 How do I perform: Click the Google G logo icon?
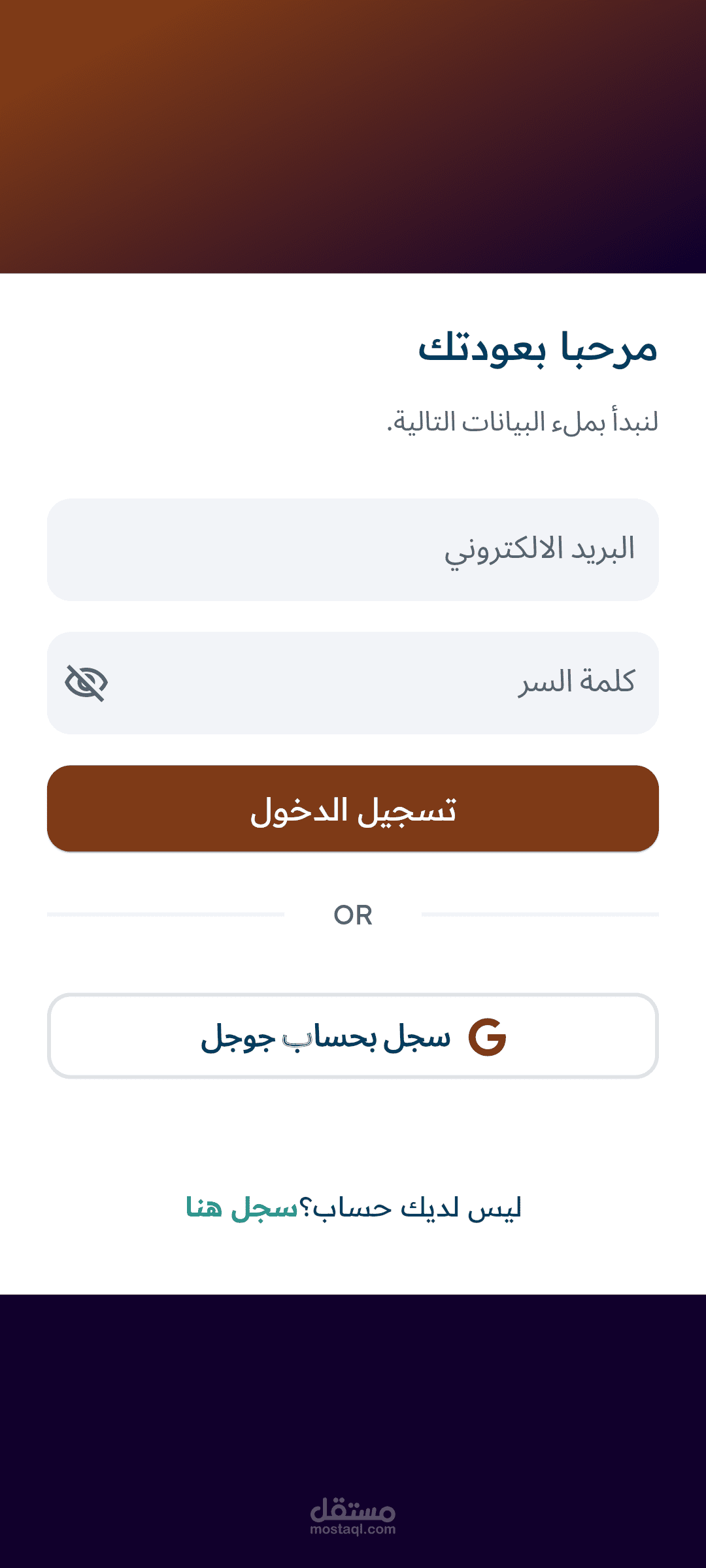click(x=488, y=1037)
